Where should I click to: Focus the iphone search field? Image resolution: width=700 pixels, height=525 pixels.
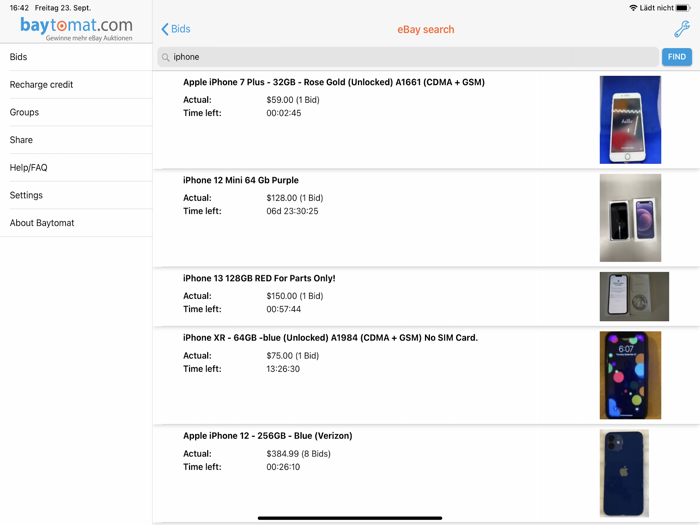point(408,57)
